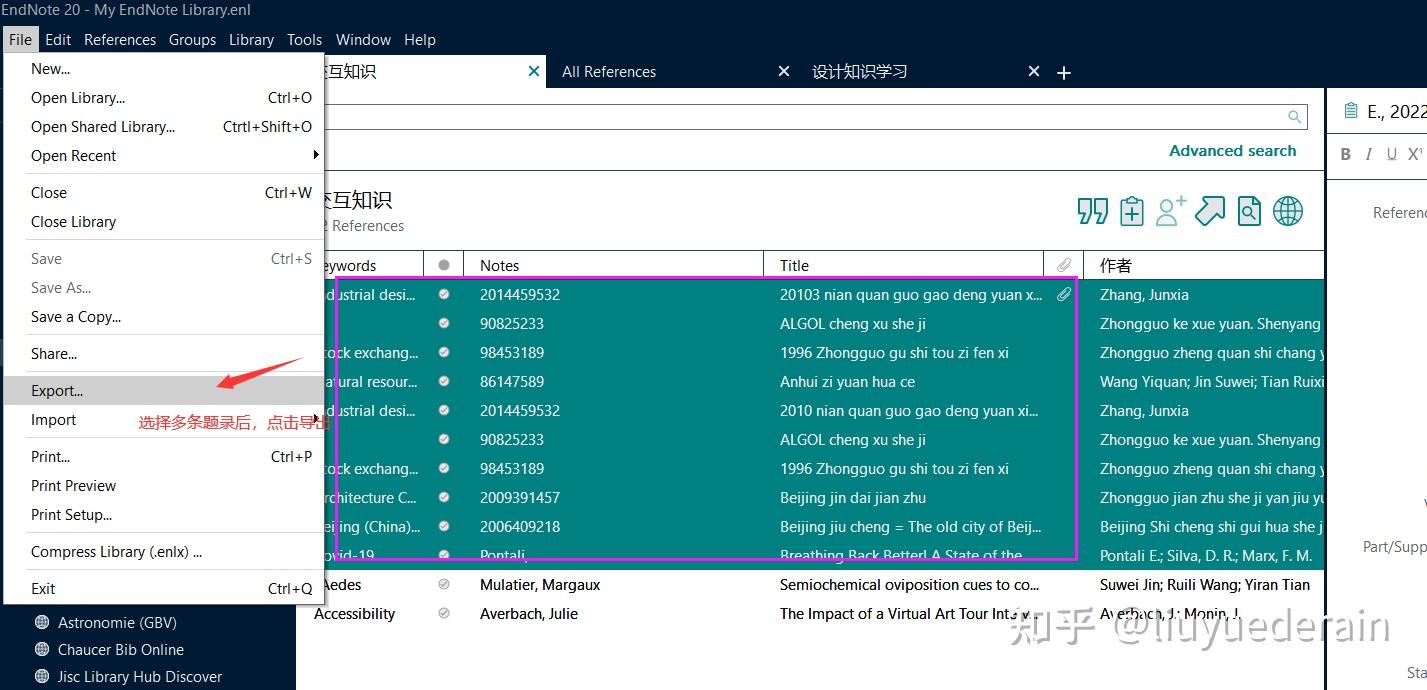Choose Export... from the File menu
Screen dimensions: 1427x690
[x=57, y=391]
